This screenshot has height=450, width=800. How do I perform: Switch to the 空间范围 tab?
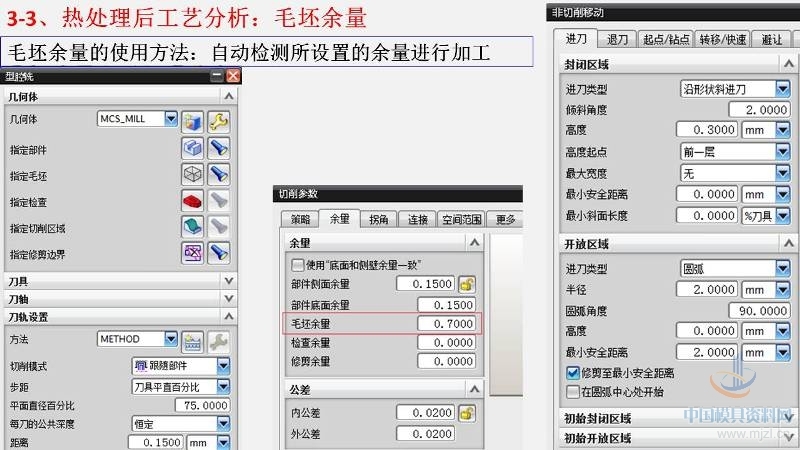coord(461,219)
